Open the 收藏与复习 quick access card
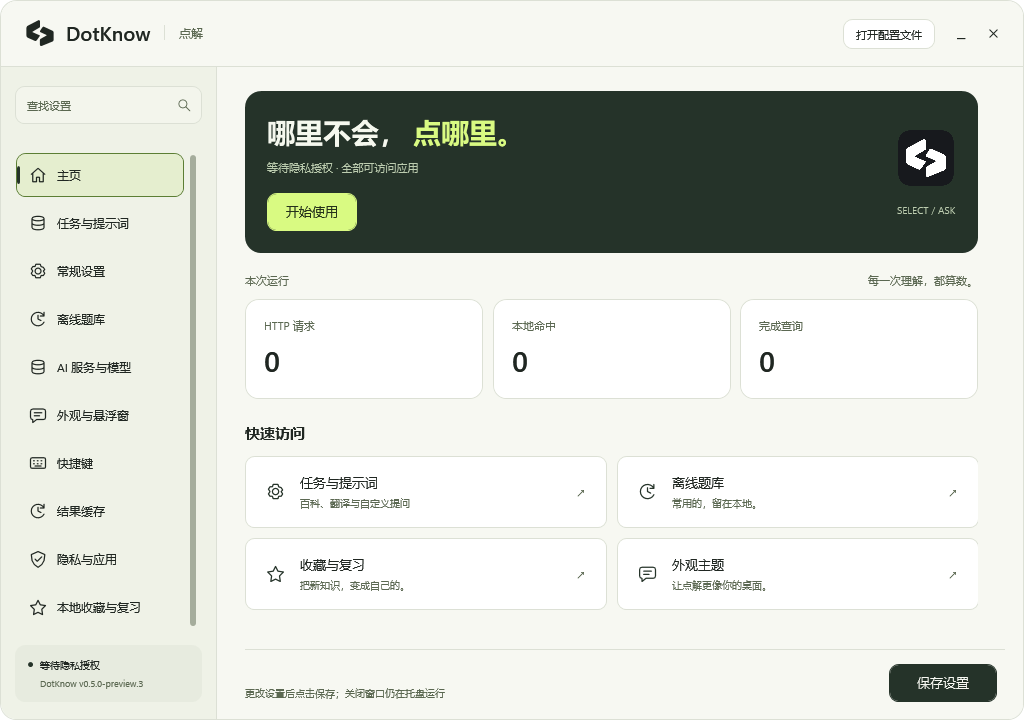Viewport: 1024px width, 720px height. coord(426,574)
